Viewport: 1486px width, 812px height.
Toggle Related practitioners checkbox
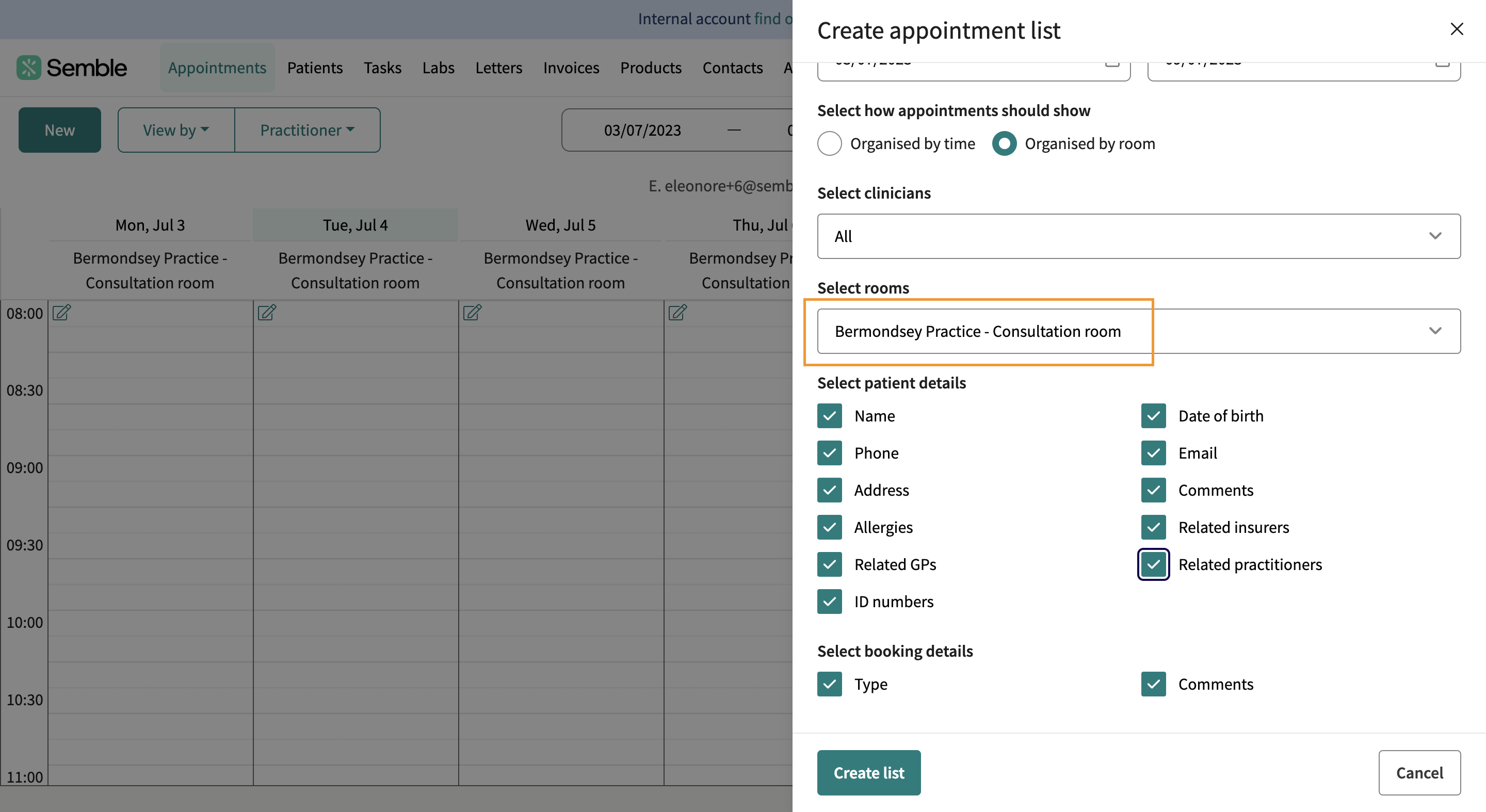[1154, 564]
